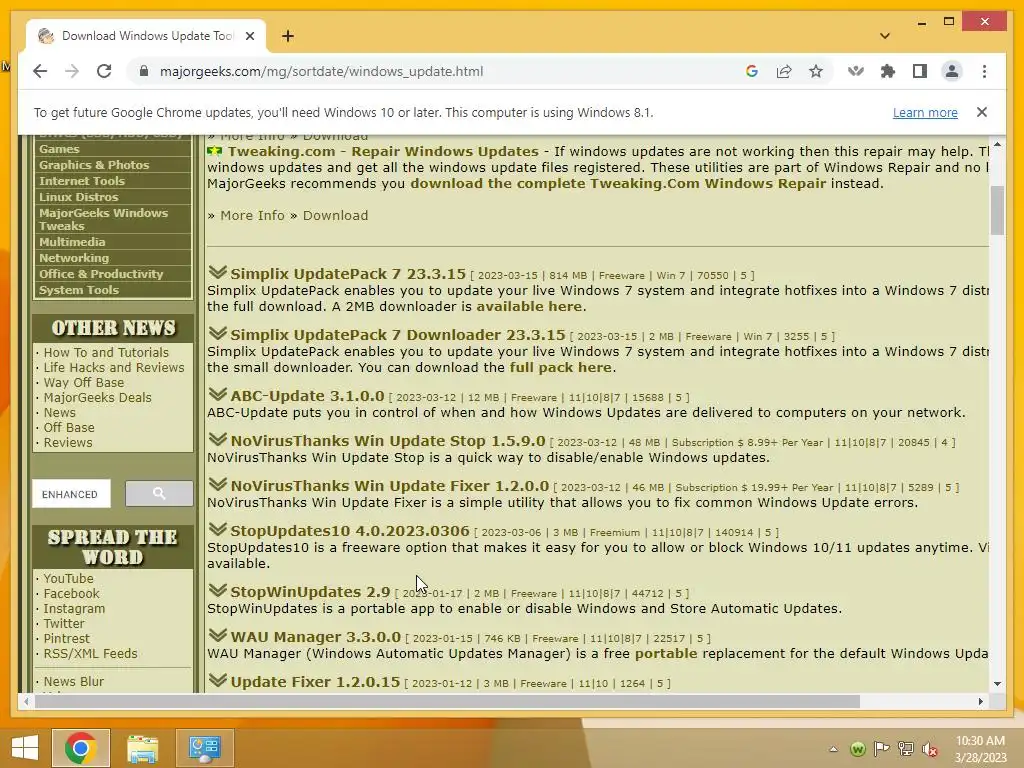The height and width of the screenshot is (768, 1024).
Task: Click the arrow icon beside StopUpdates10
Action: (217, 528)
